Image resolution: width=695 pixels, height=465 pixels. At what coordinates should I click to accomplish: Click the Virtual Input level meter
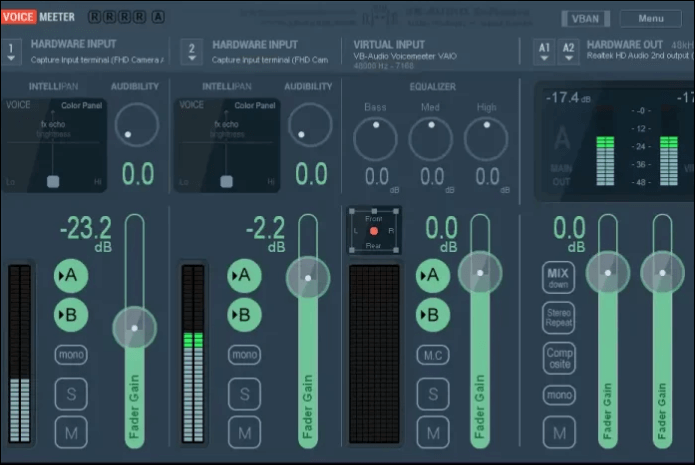(374, 354)
